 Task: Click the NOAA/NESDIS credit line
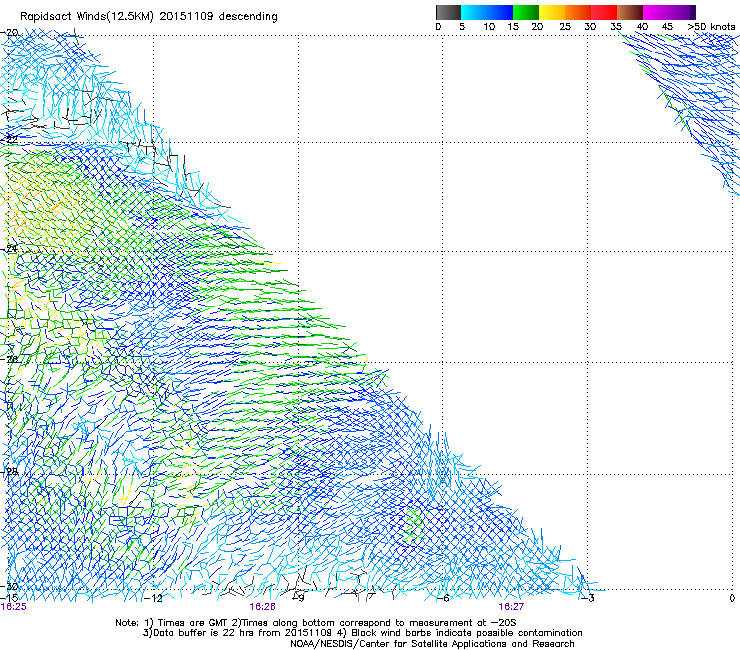tap(432, 644)
